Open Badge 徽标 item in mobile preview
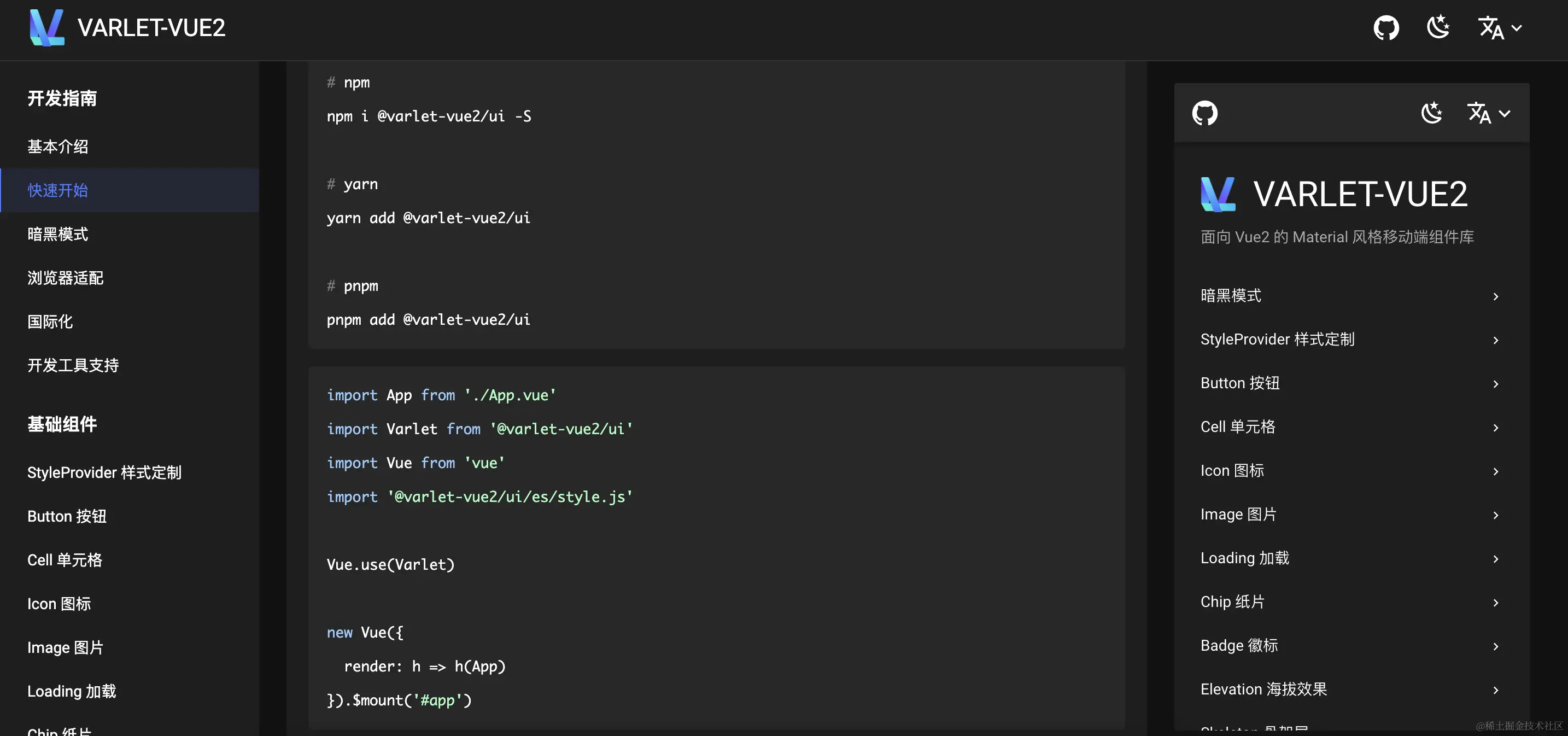Image resolution: width=1568 pixels, height=736 pixels. [1239, 645]
